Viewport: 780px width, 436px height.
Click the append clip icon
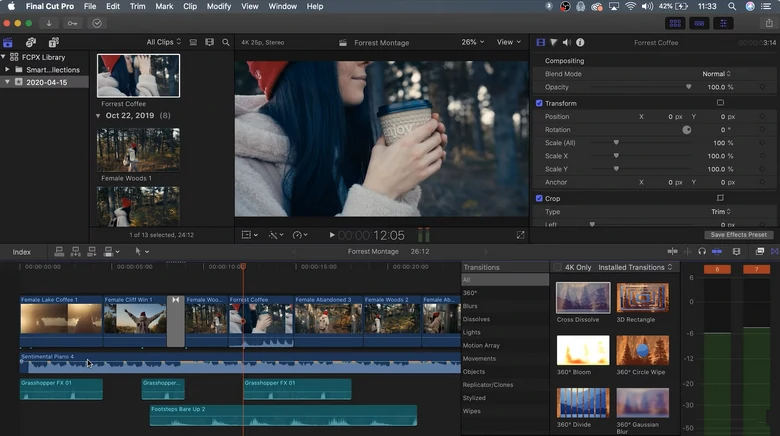(92, 252)
